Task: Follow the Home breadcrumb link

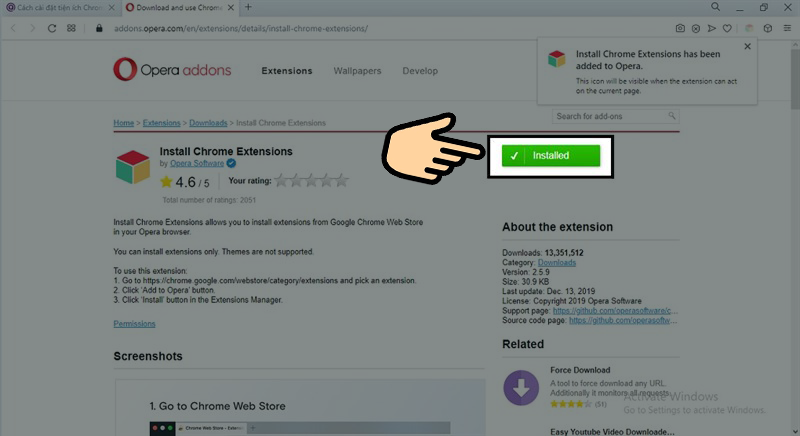Action: 123,123
